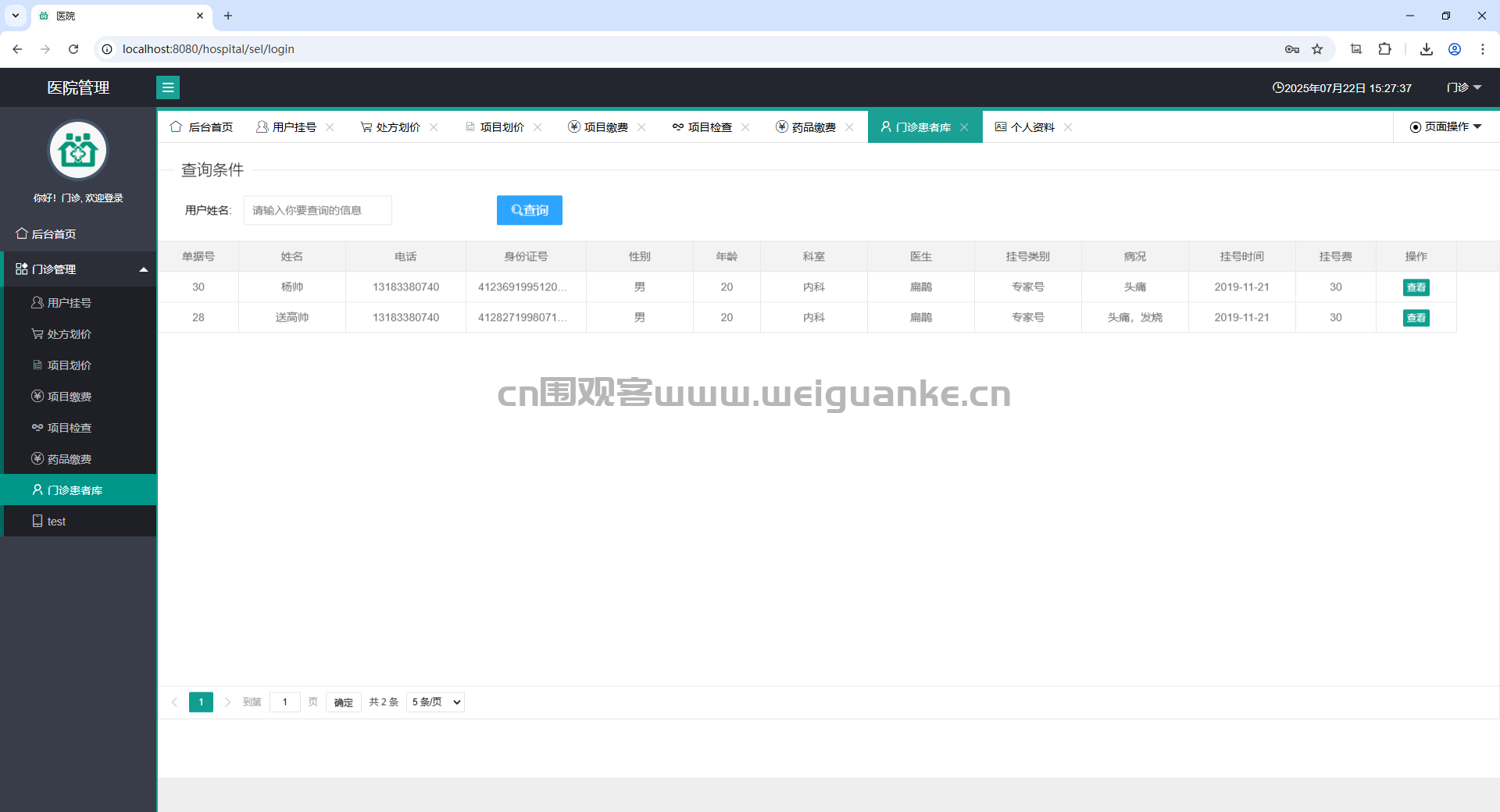Select page 1 in pagination
The image size is (1500, 812).
(201, 702)
